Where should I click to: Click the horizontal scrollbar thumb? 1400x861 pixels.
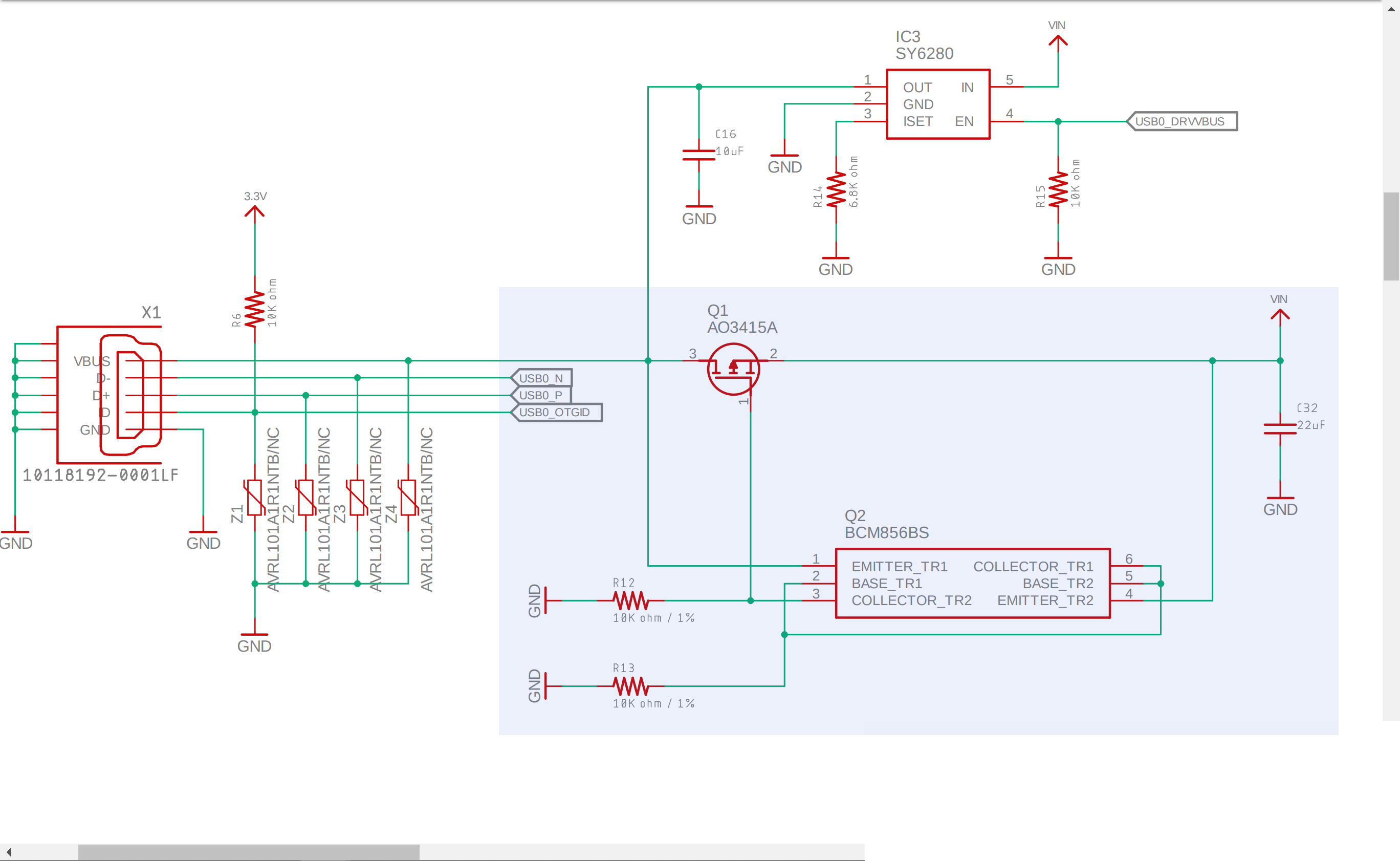click(x=249, y=852)
